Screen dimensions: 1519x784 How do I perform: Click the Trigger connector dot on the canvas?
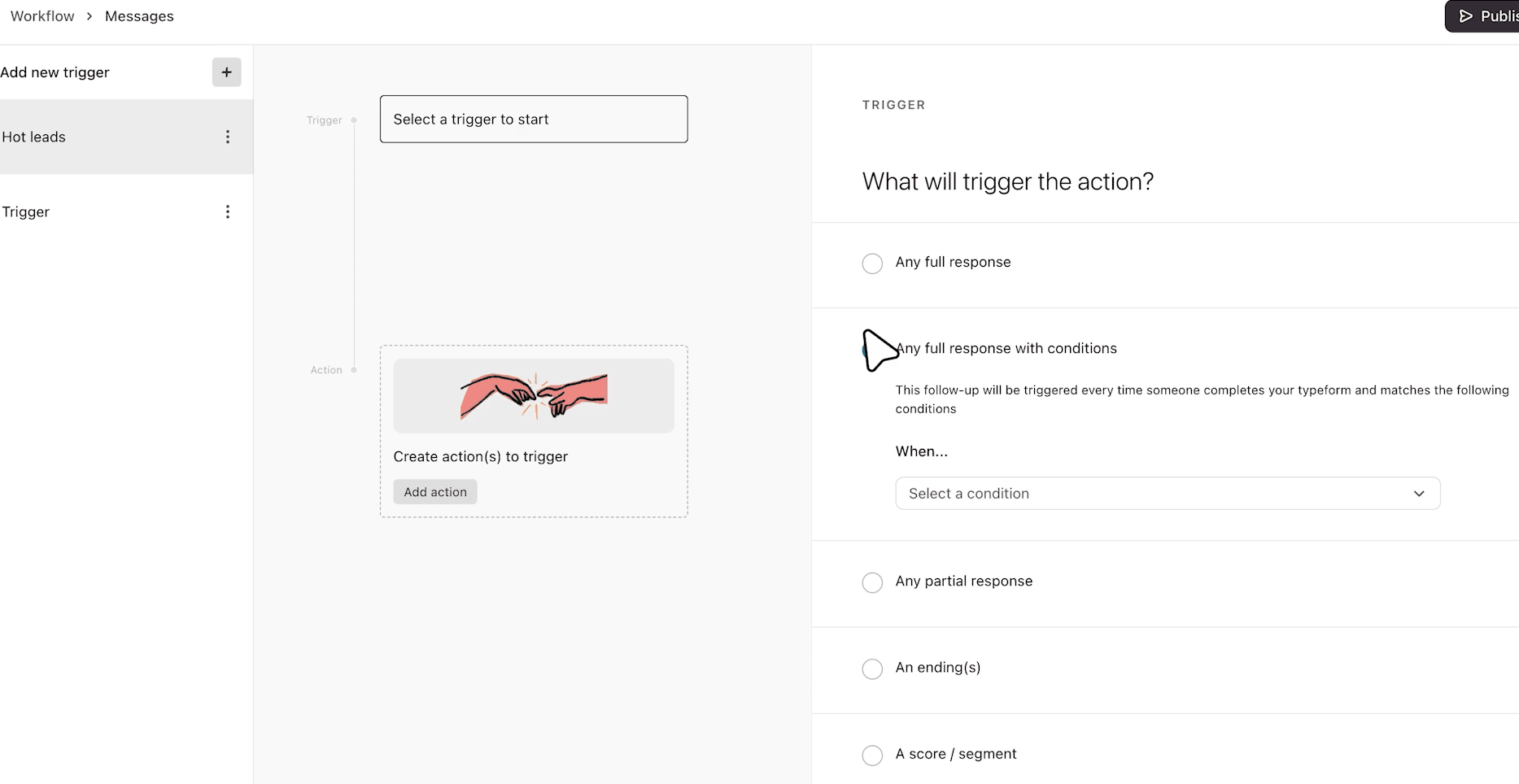[x=354, y=120]
